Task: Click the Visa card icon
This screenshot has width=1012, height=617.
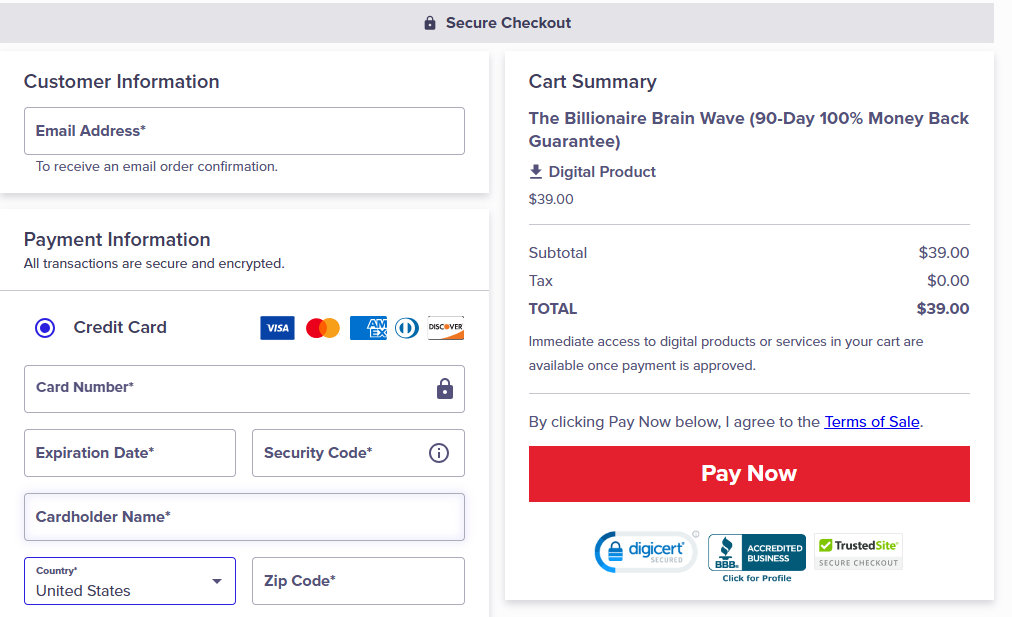Action: pyautogui.click(x=277, y=327)
